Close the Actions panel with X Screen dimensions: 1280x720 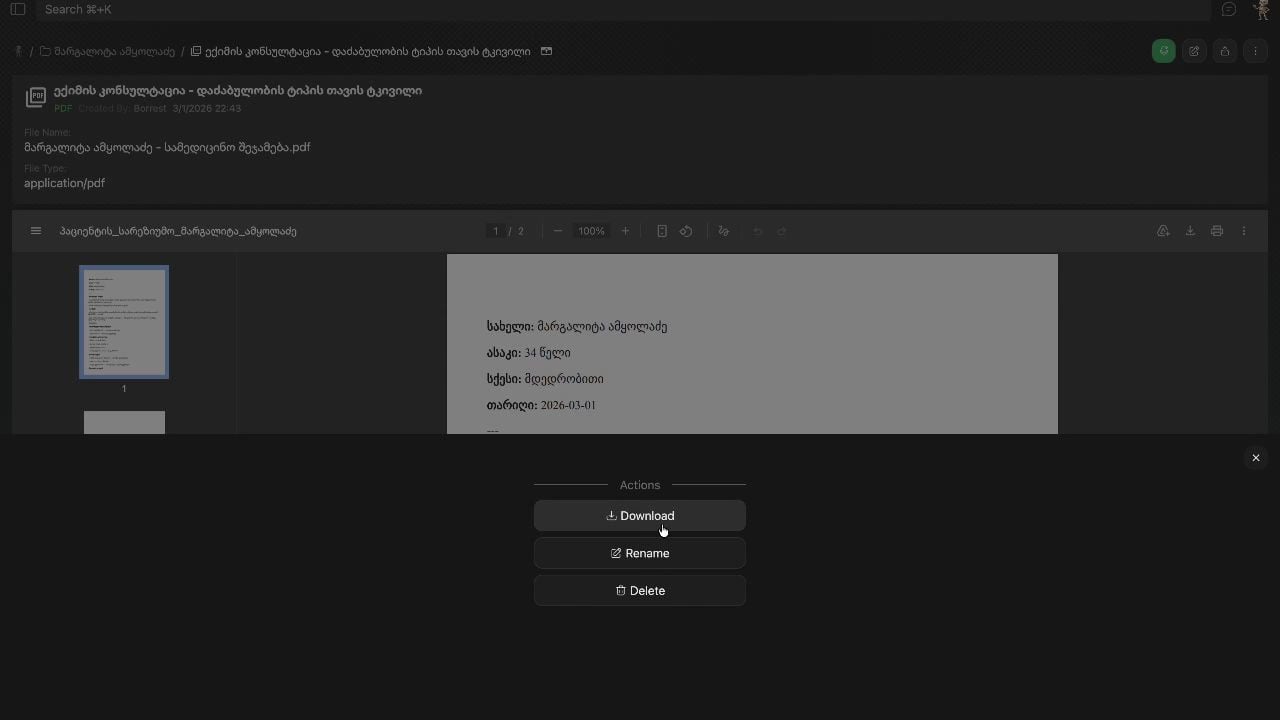click(x=1256, y=458)
